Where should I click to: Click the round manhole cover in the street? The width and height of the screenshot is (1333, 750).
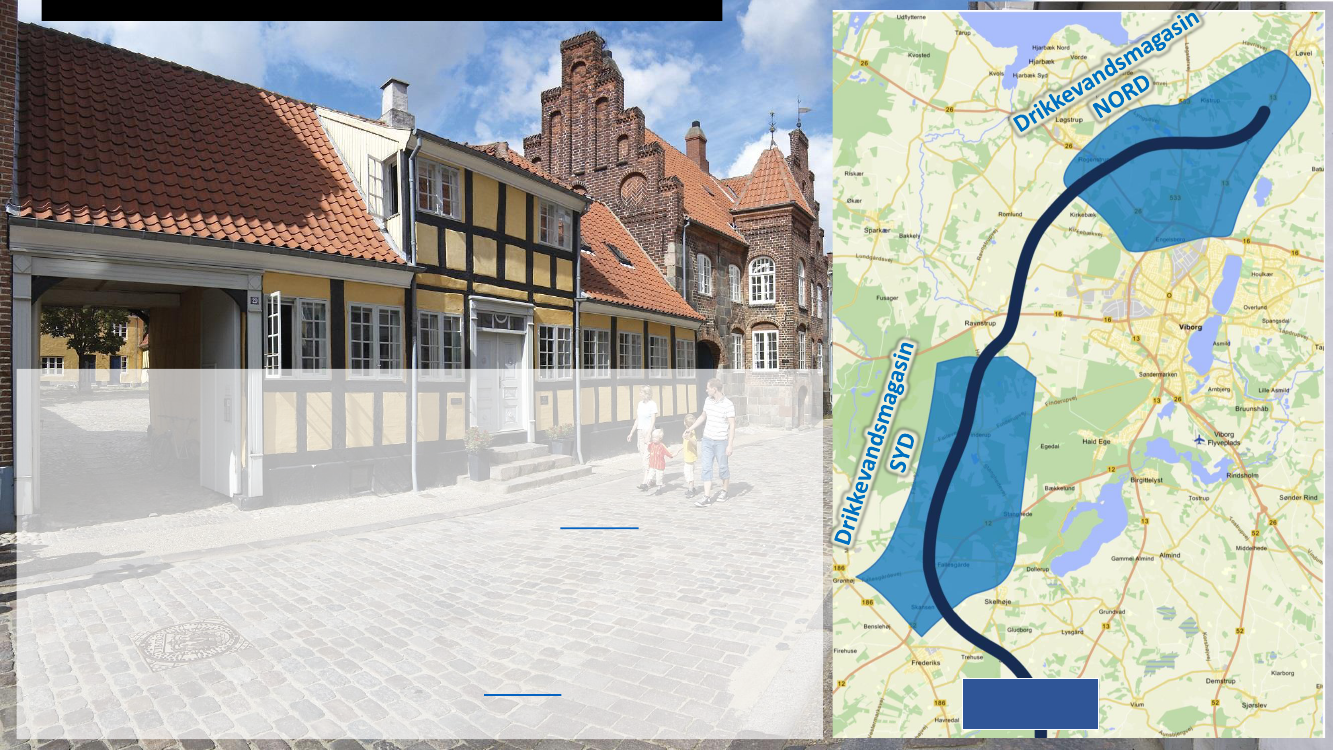coord(190,643)
